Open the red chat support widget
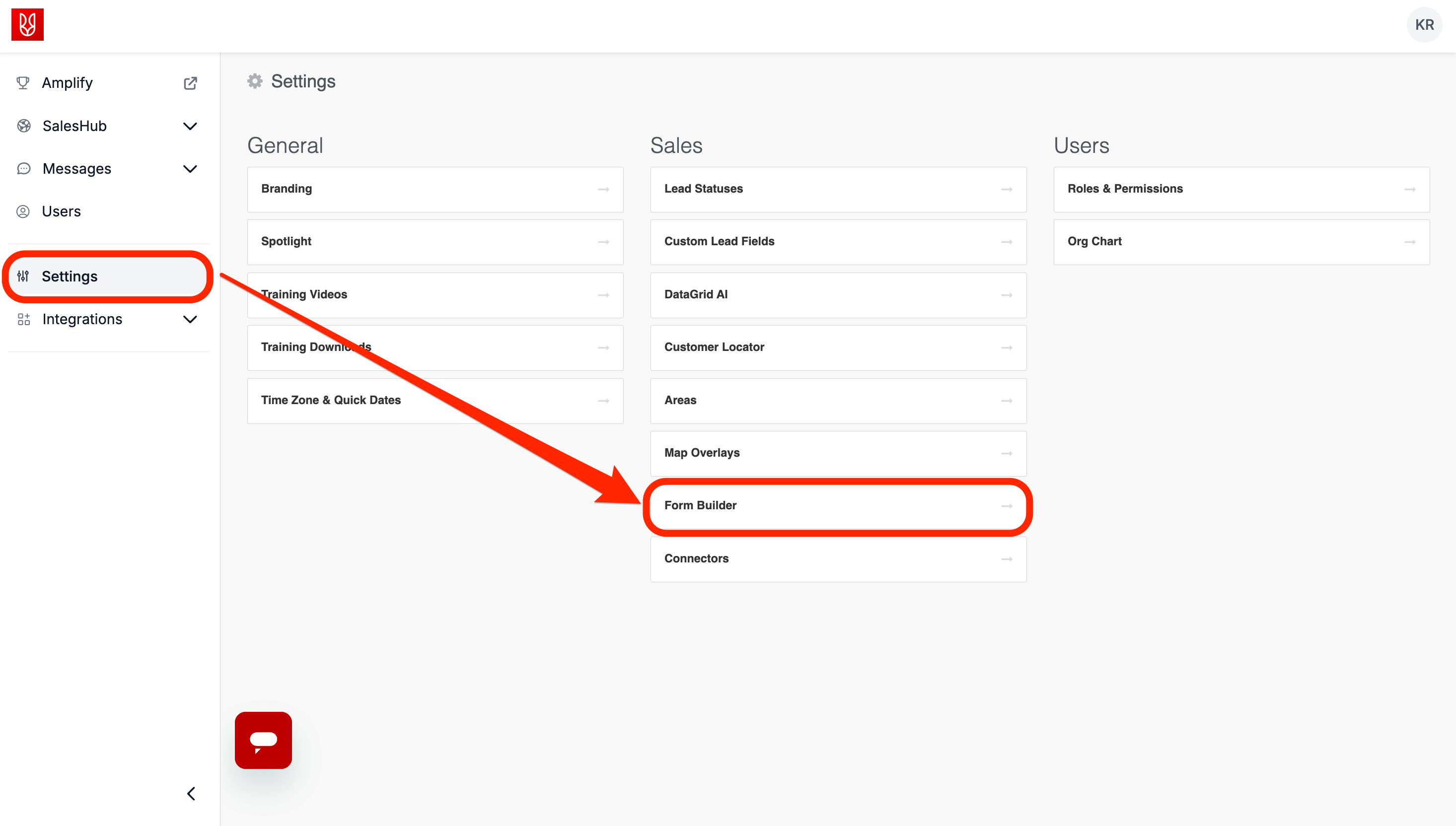The width and height of the screenshot is (1456, 826). [263, 740]
